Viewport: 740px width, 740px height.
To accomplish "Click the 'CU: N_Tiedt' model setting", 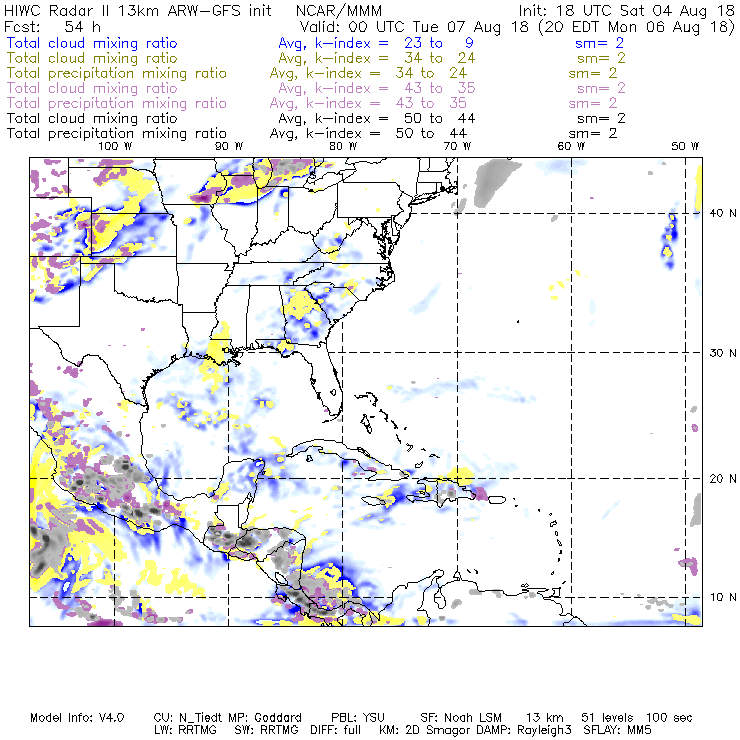I will point(189,718).
